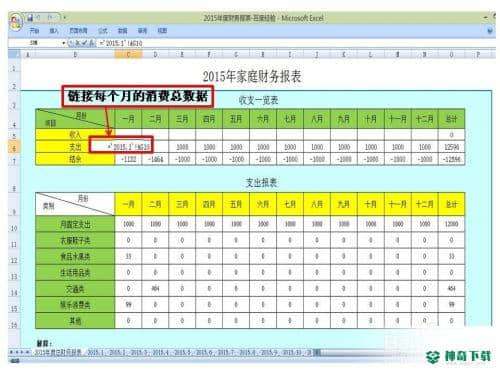500x375 pixels.
Task: Click the first-sheet navigation arrow
Action: tap(11, 352)
